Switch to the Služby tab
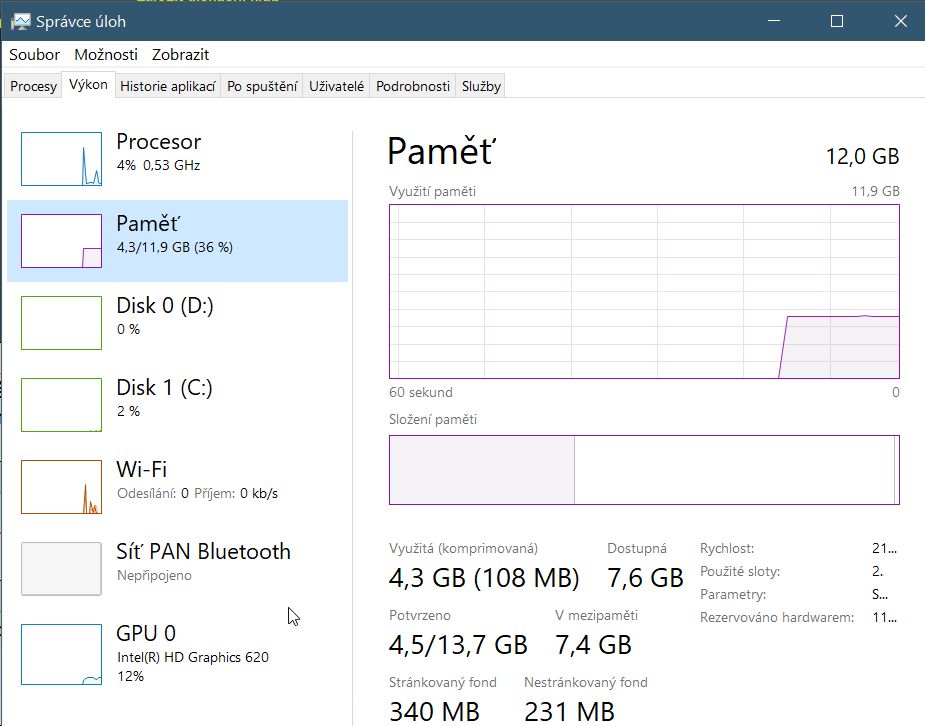Image resolution: width=925 pixels, height=726 pixels. [481, 86]
